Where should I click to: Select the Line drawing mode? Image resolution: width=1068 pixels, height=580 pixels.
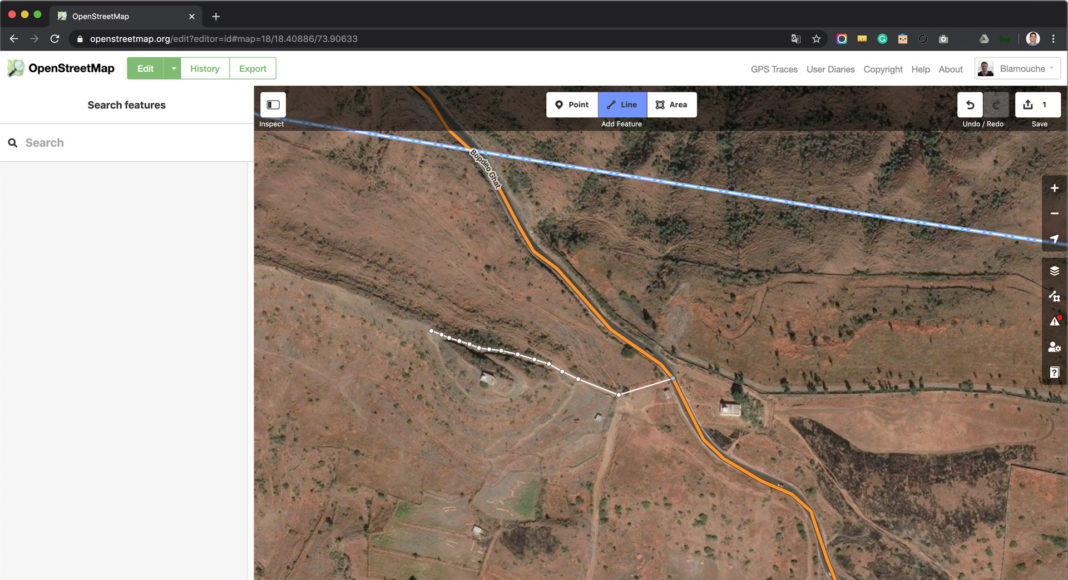coord(622,105)
